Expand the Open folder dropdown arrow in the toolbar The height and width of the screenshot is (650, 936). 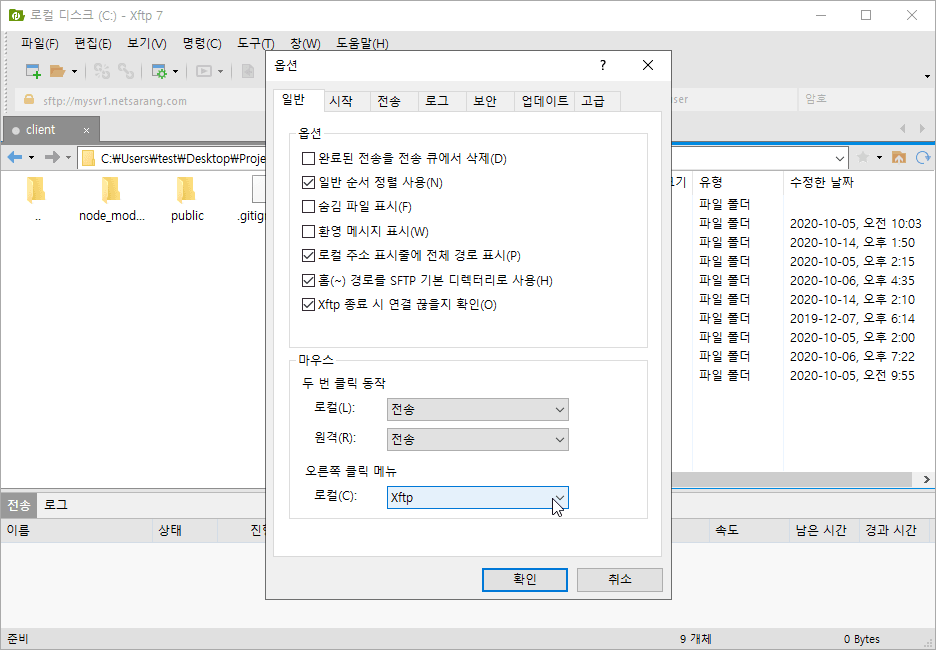[x=74, y=72]
